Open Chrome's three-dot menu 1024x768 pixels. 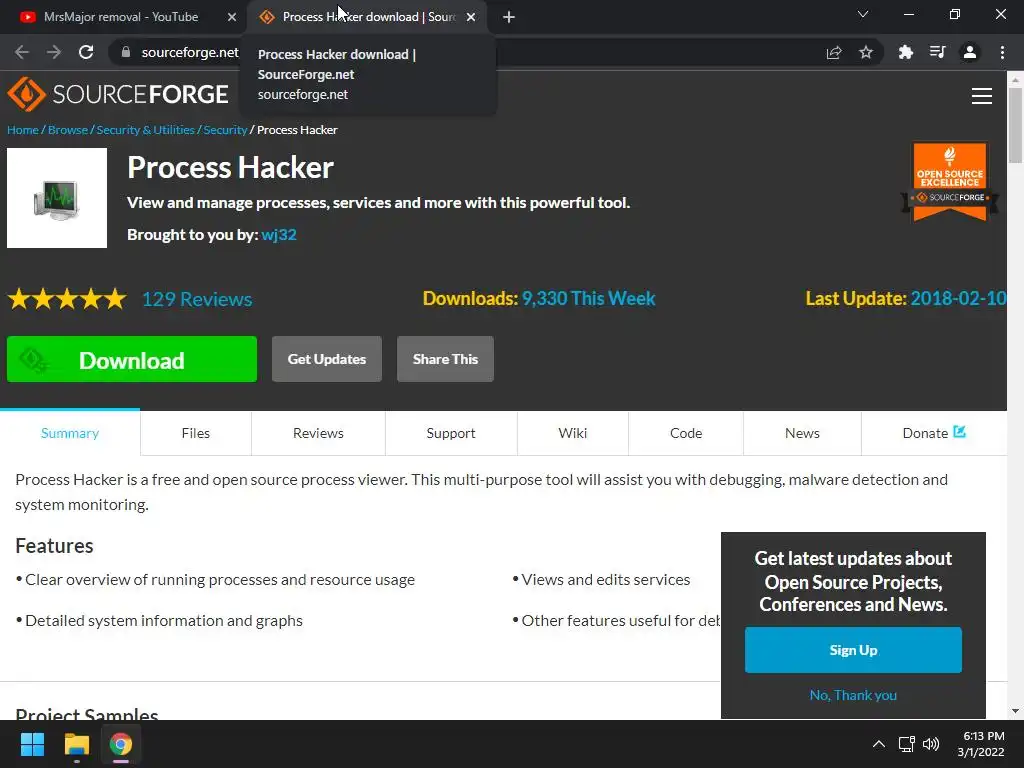coord(1002,52)
